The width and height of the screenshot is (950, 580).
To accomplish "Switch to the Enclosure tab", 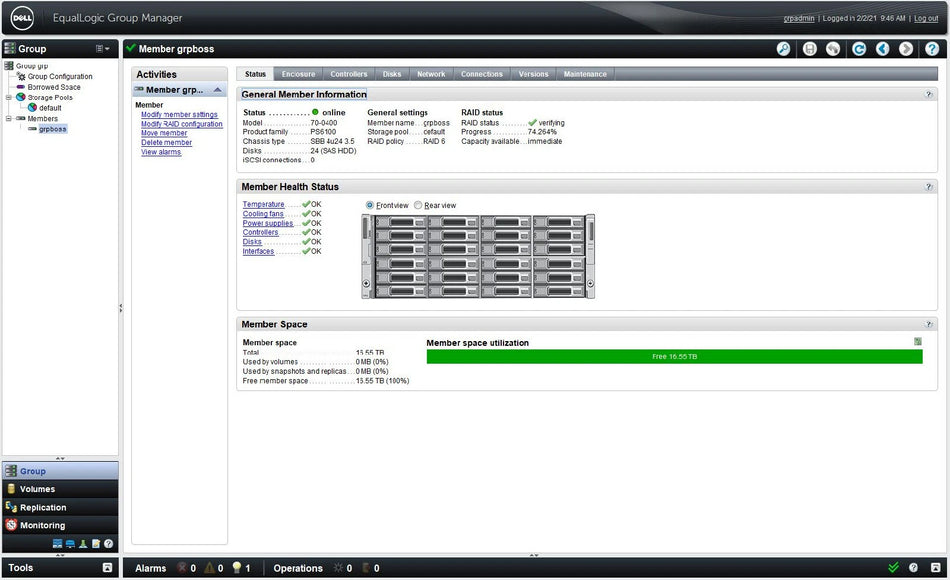I will pos(298,74).
